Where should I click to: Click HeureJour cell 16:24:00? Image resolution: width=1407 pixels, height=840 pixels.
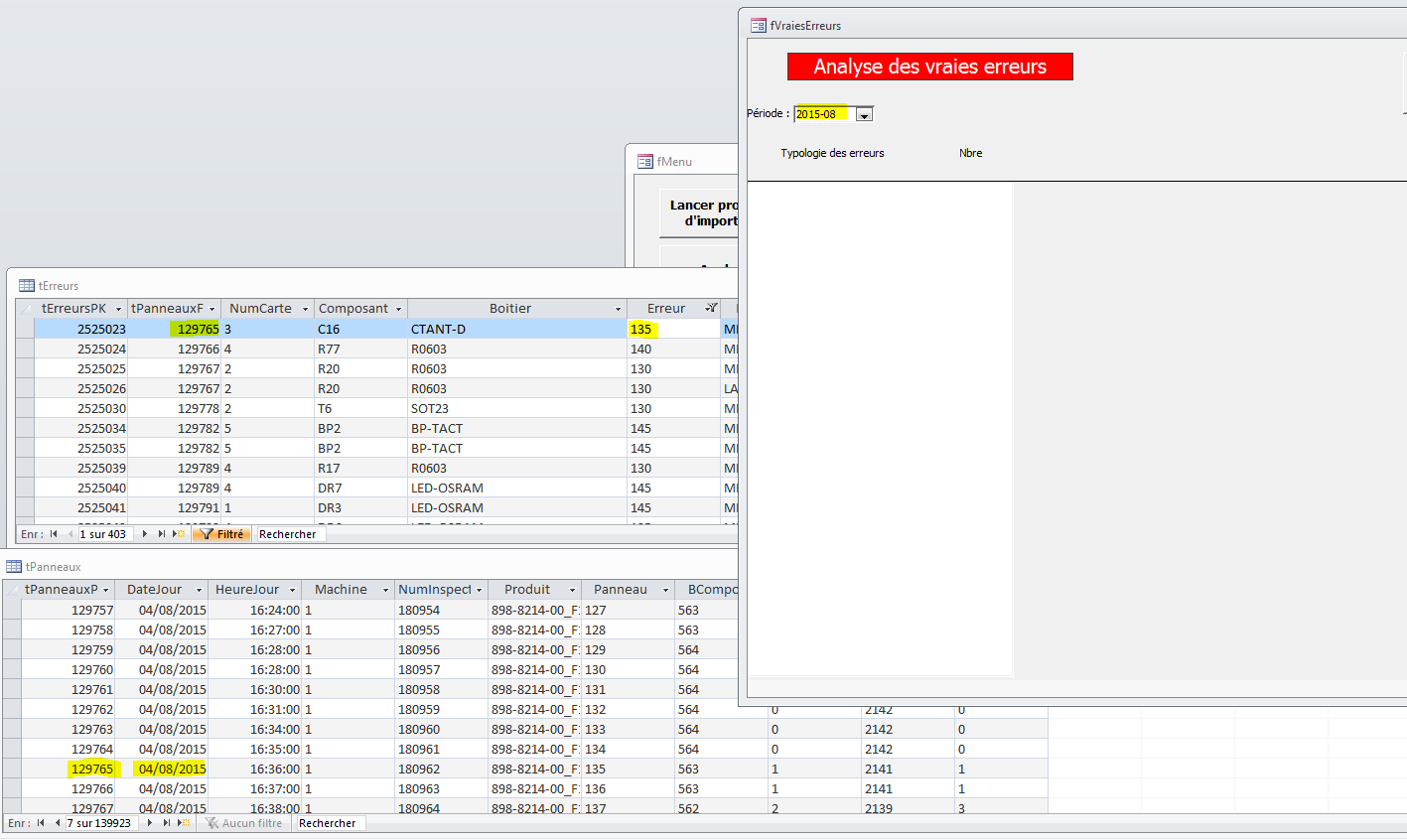point(255,611)
